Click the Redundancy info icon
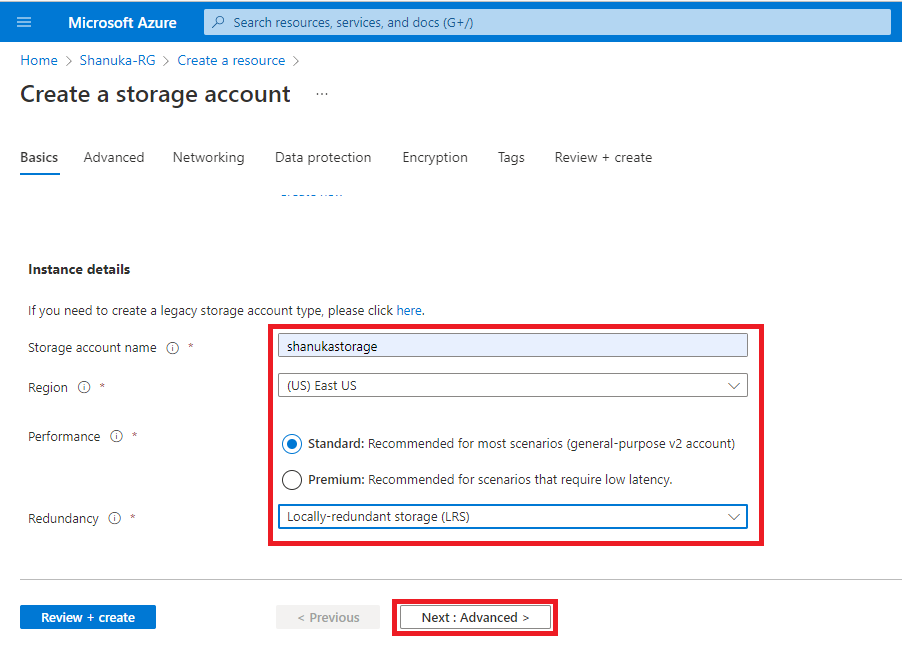 click(x=114, y=519)
